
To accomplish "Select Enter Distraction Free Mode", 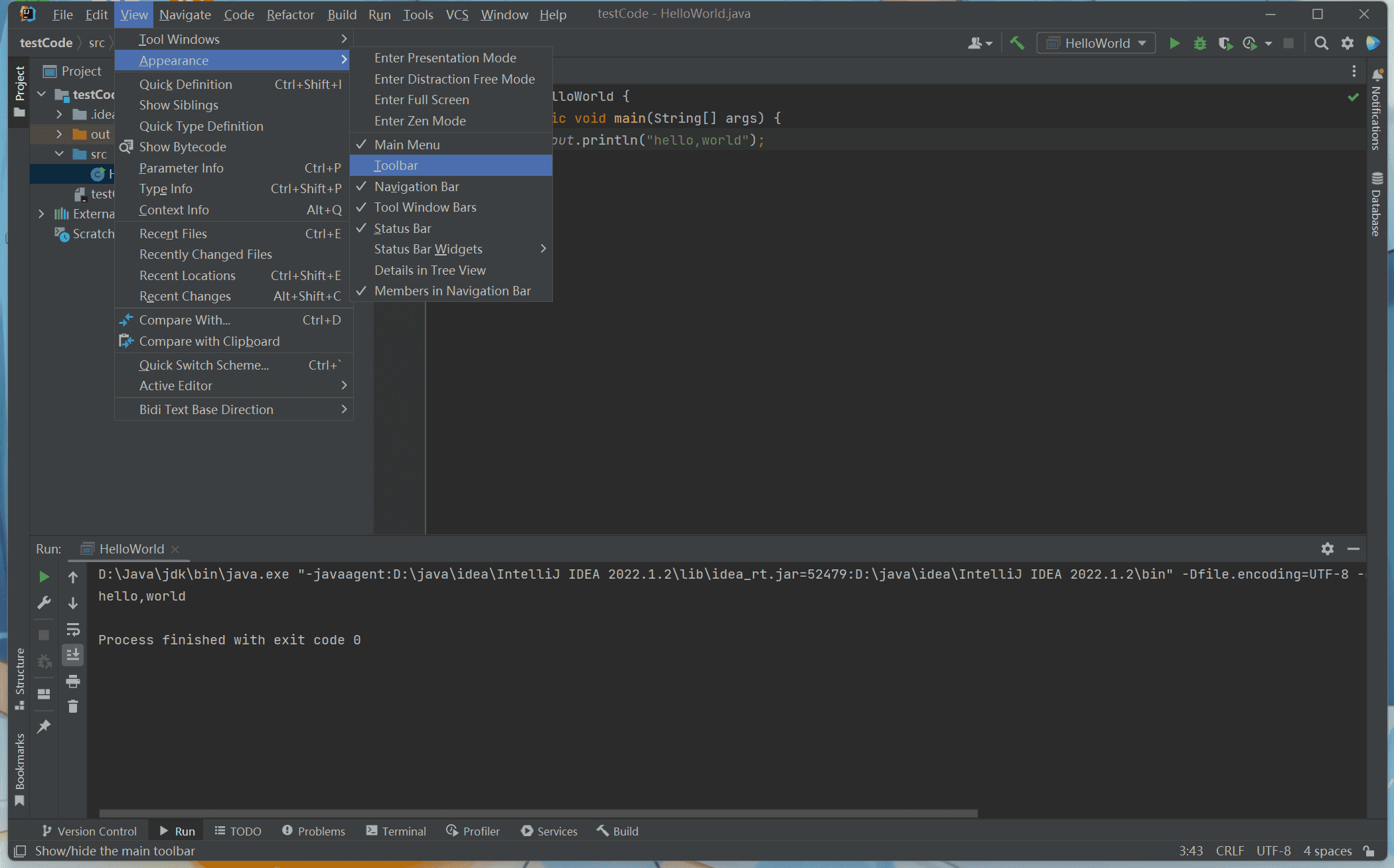I will pos(451,79).
